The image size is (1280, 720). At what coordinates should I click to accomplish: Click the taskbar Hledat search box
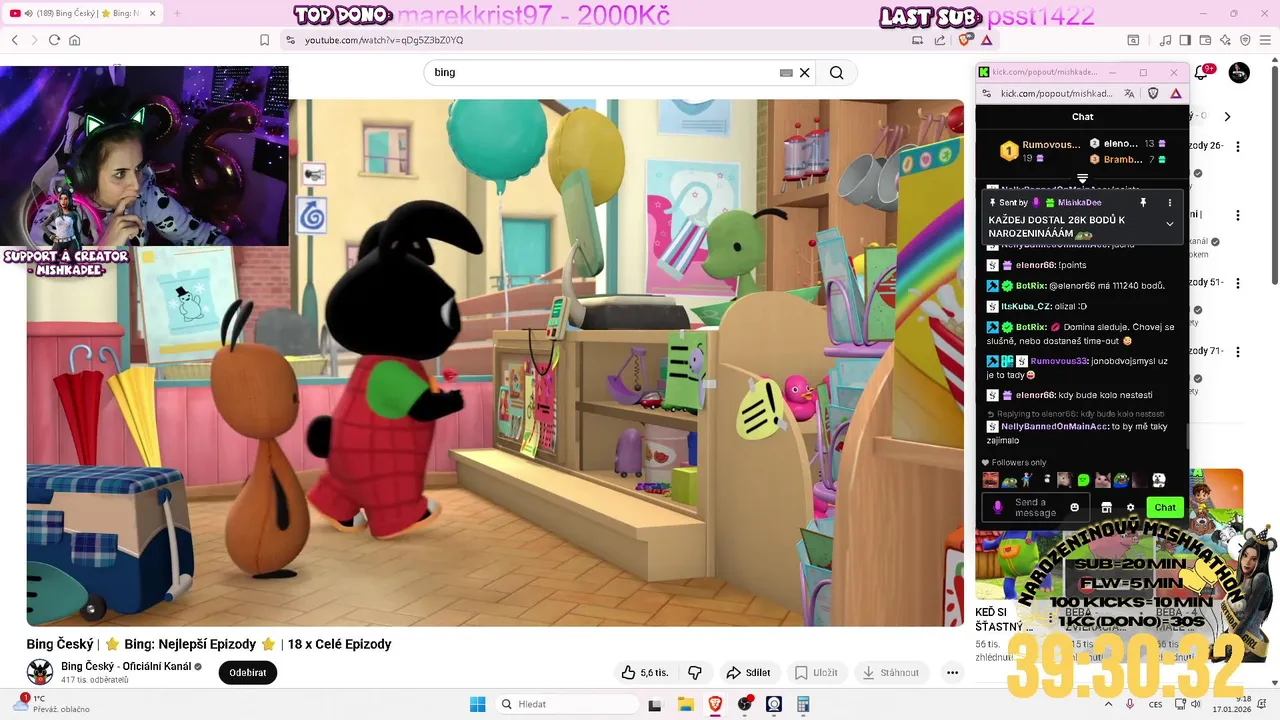568,704
